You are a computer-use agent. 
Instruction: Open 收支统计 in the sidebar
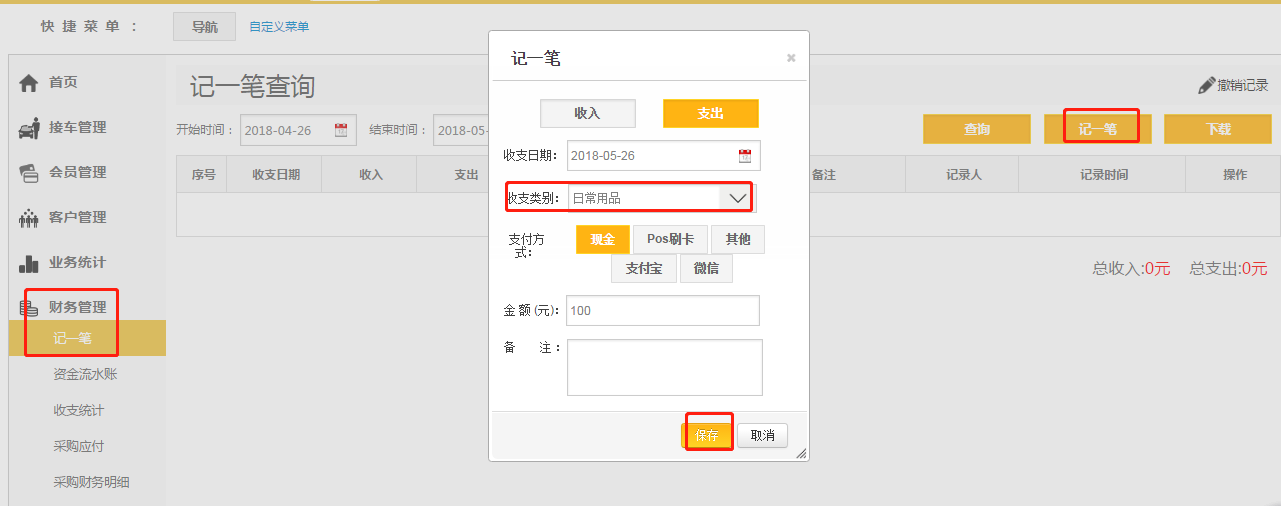pos(78,410)
